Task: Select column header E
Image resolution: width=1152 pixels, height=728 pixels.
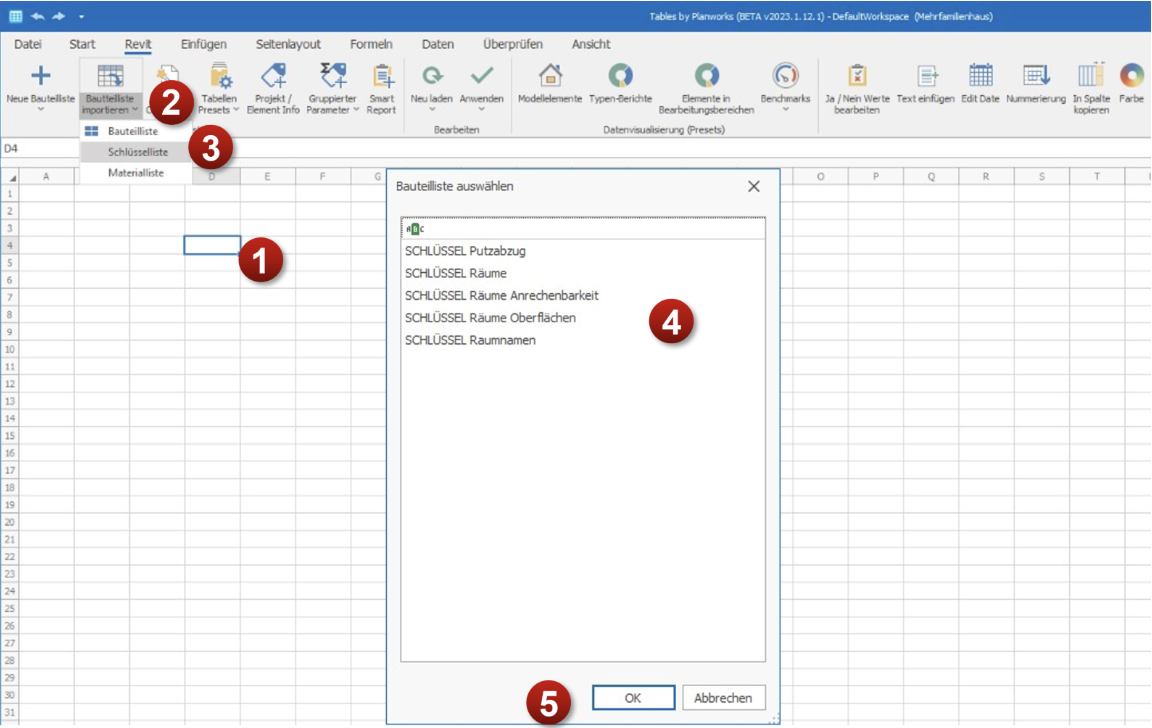Action: tap(267, 176)
